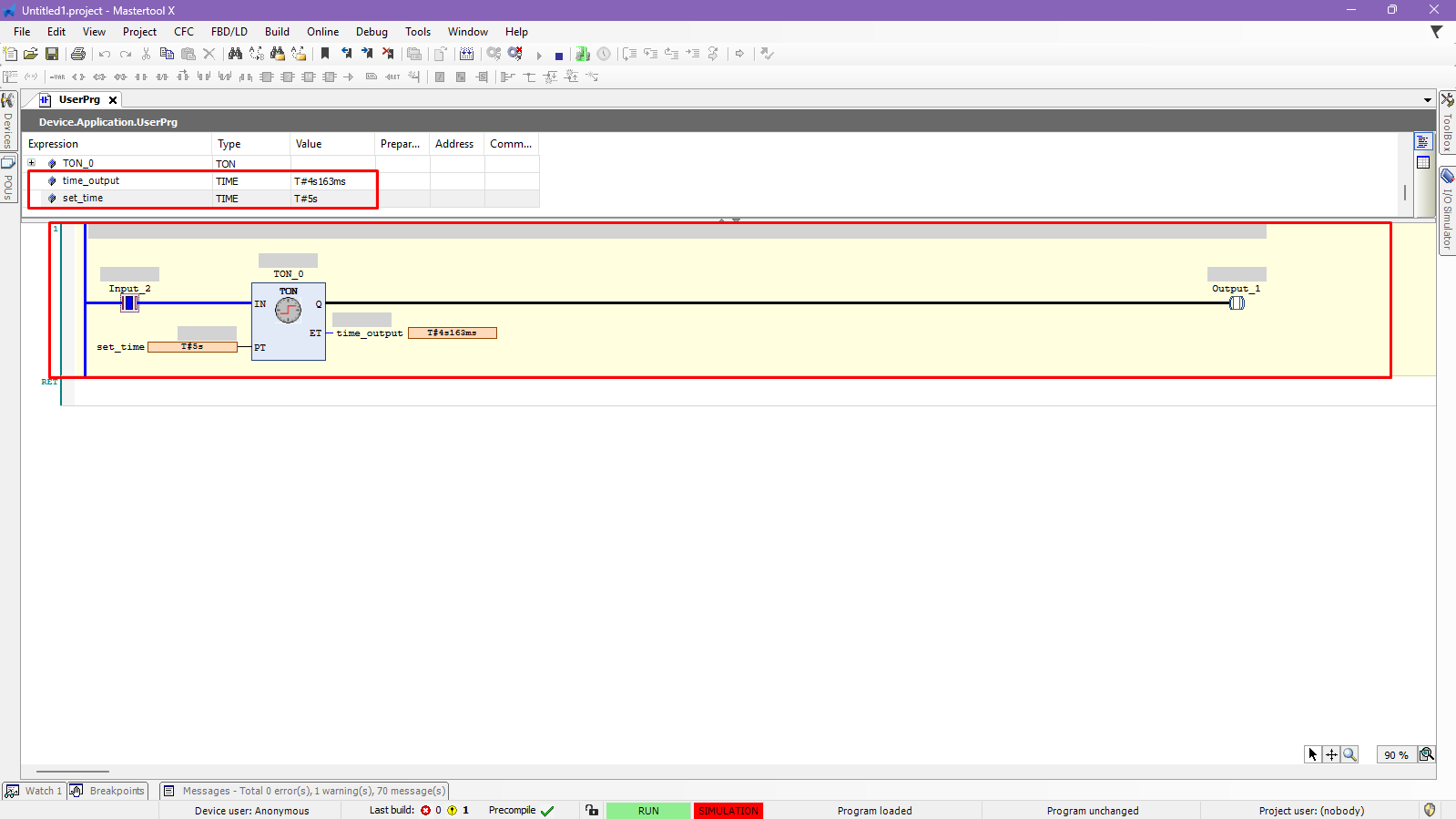Open the 90 % zoom level selector
This screenshot has width=1456, height=819.
coord(1396,754)
